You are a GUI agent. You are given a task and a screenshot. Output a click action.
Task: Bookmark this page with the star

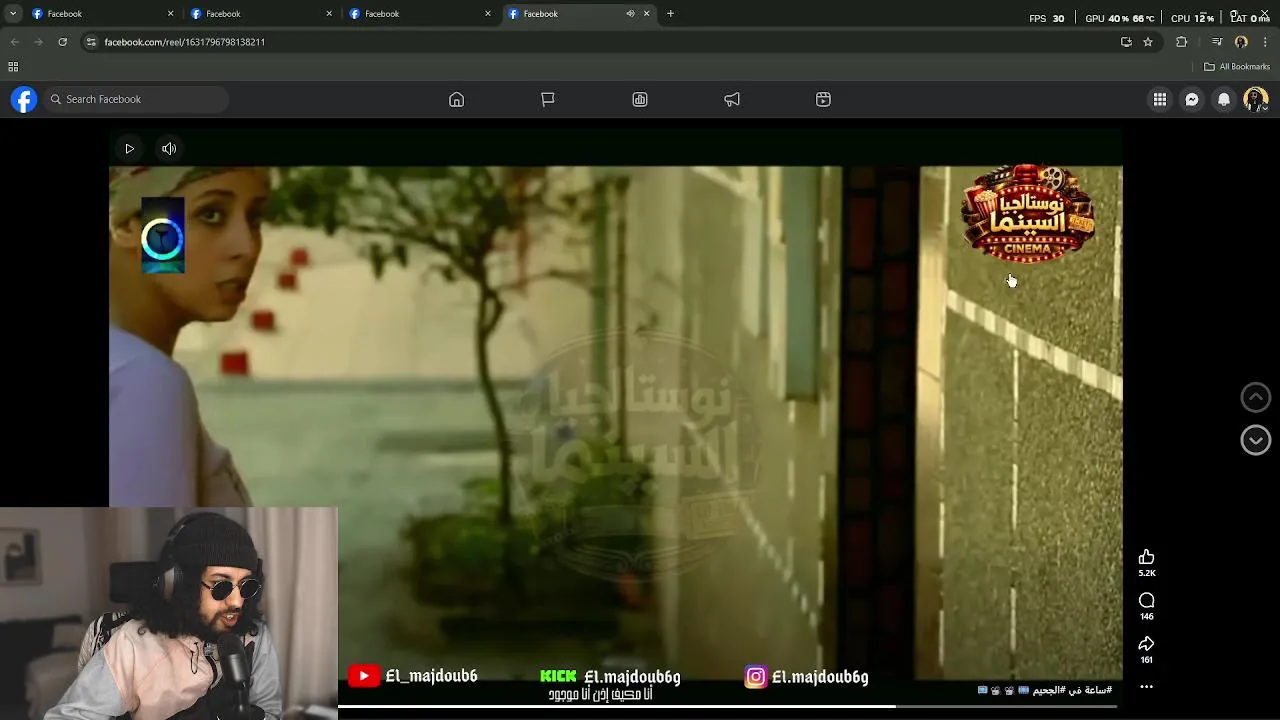pos(1148,42)
